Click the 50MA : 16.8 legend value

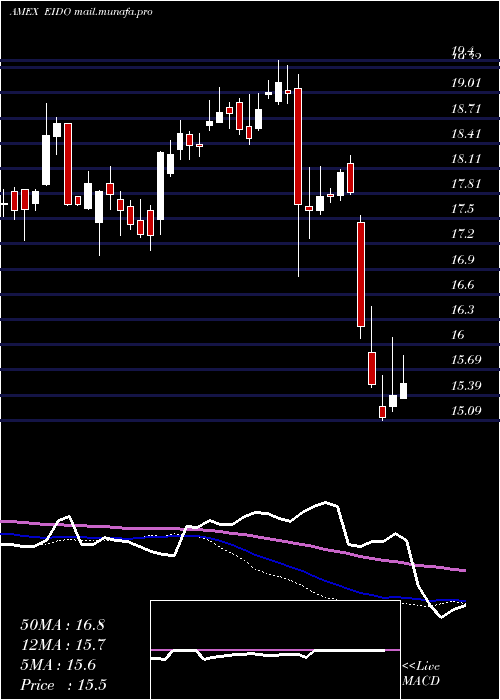click(62, 625)
